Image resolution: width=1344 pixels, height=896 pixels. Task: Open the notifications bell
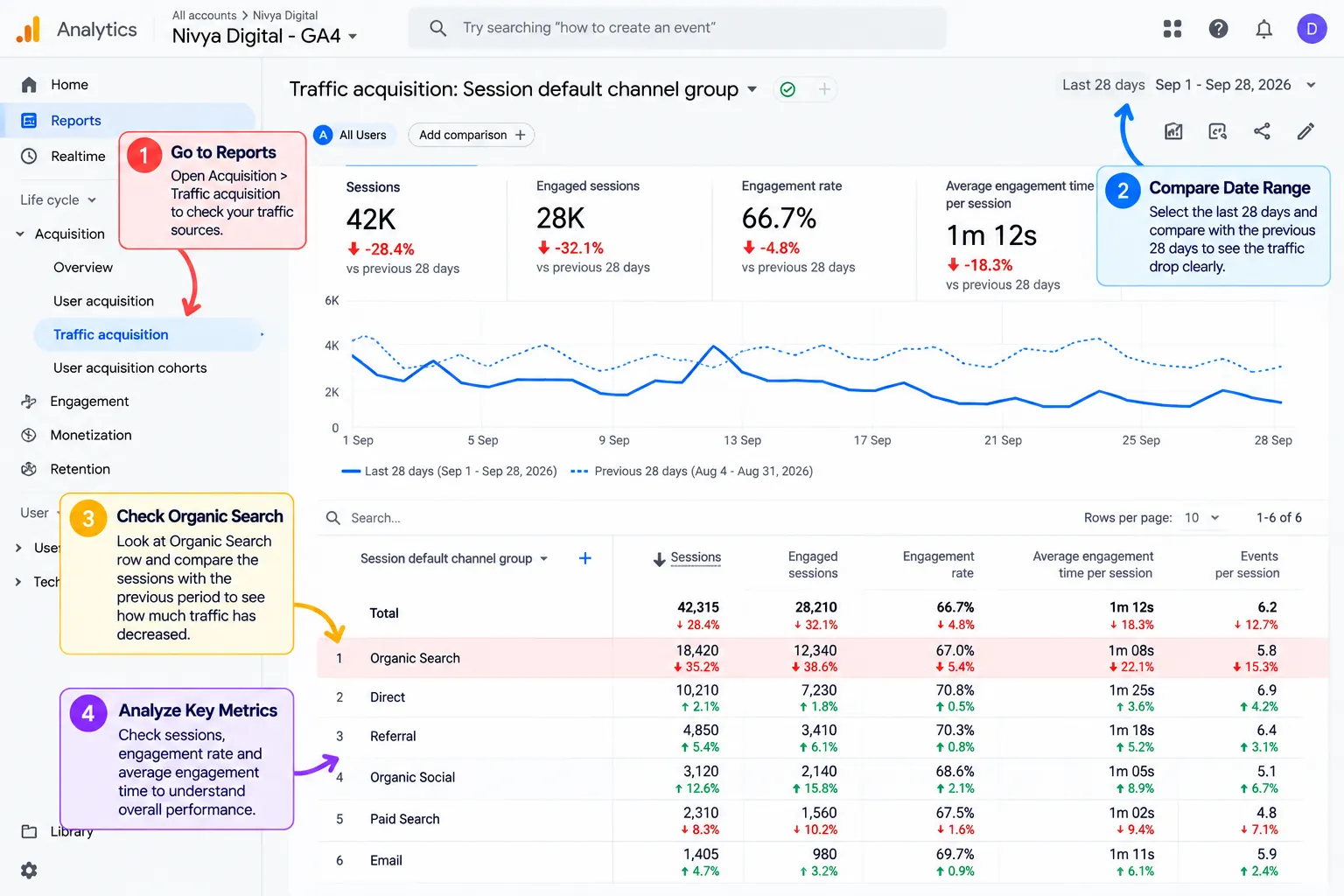point(1263,29)
